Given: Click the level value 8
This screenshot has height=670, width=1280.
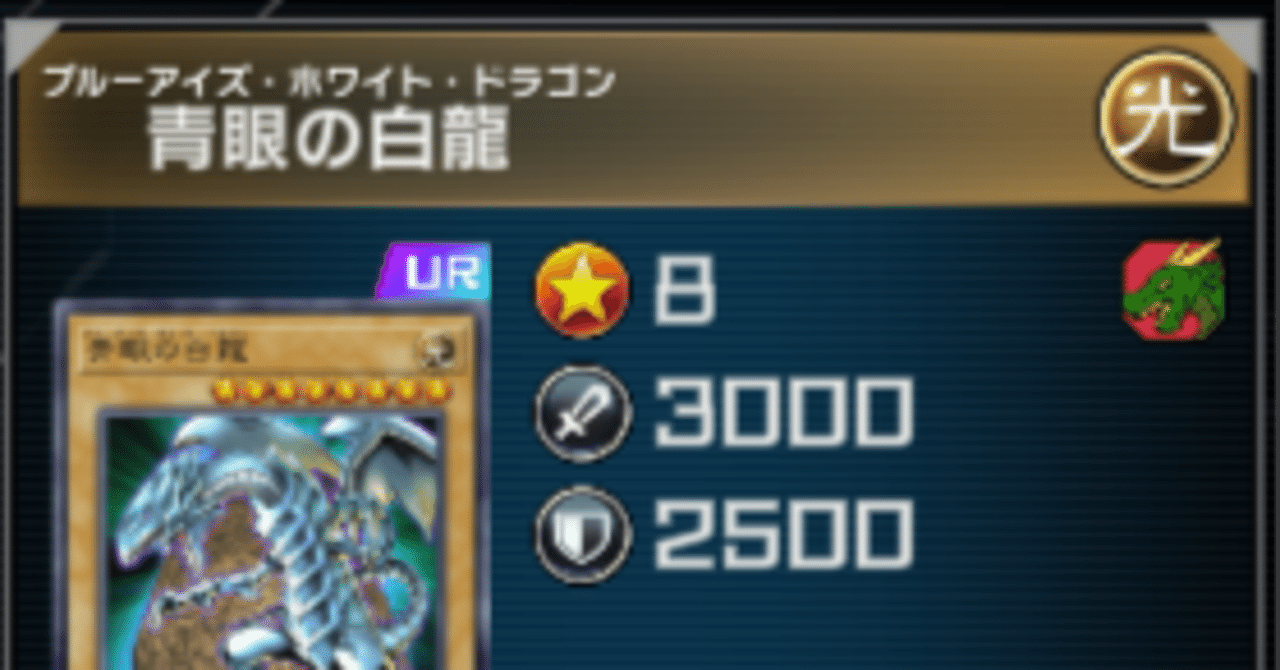Looking at the screenshot, I should 685,291.
